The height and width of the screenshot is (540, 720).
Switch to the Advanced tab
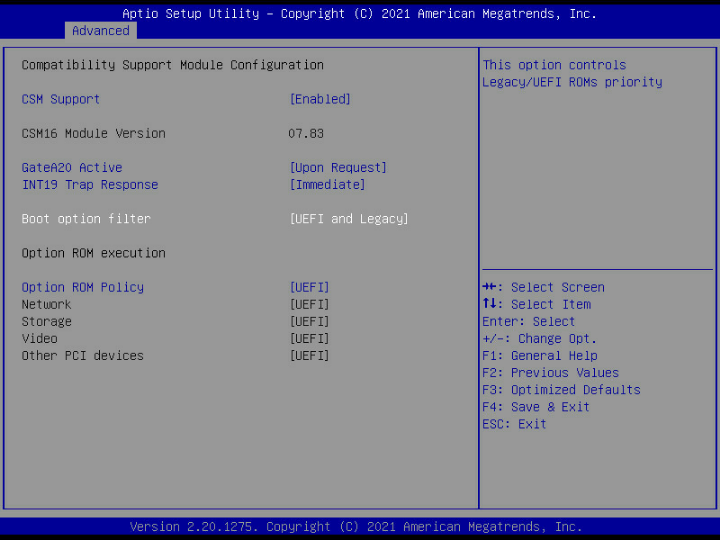101,31
